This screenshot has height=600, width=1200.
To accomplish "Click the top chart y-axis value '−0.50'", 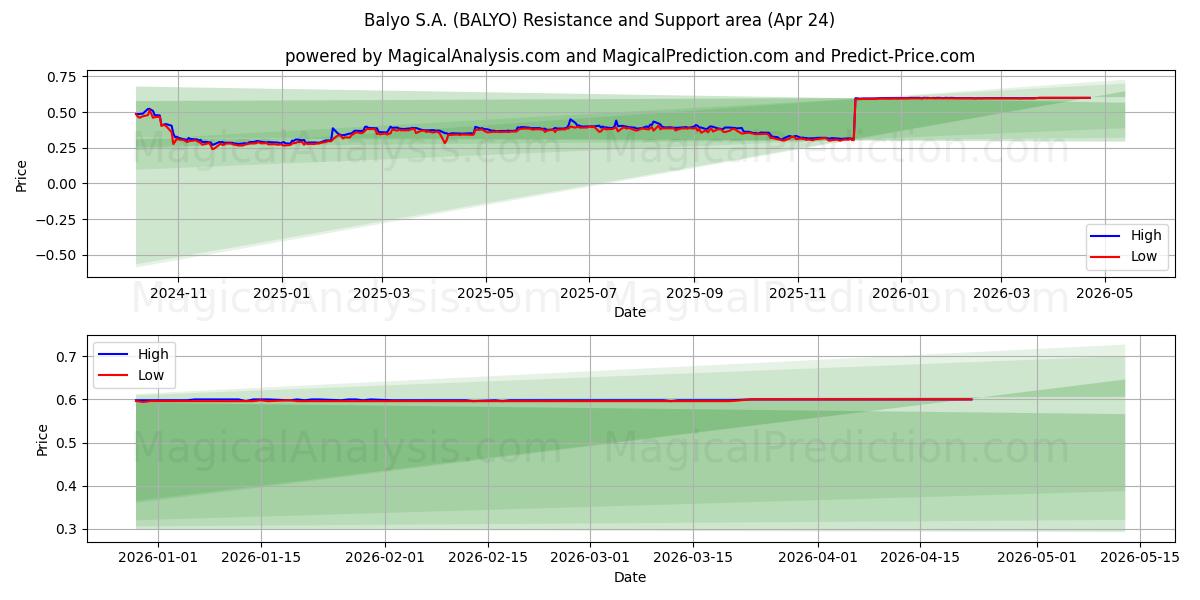I will (x=56, y=256).
